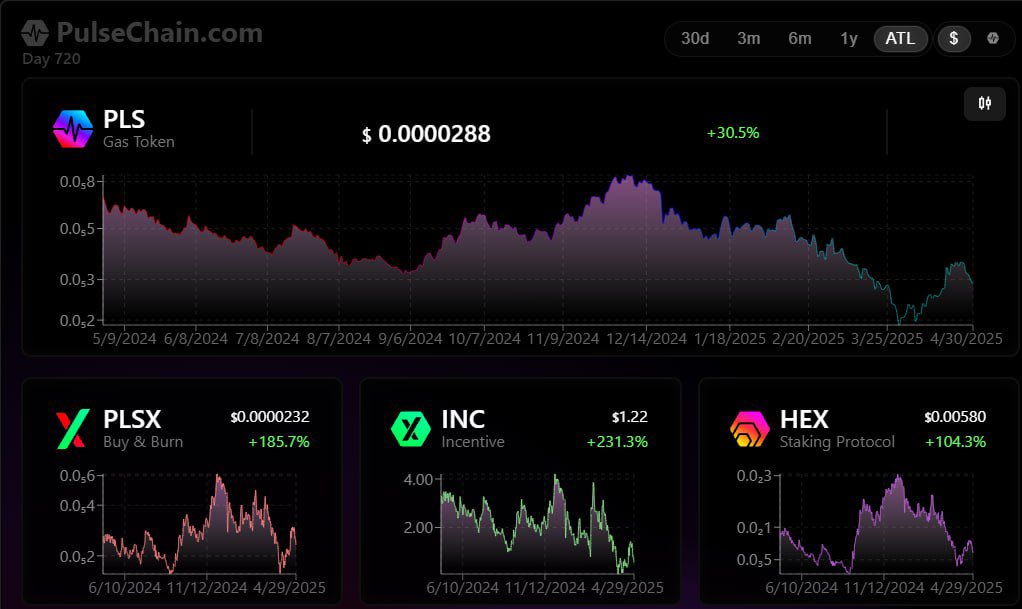1022x609 pixels.
Task: Click the +30.5% change percentage
Action: pos(733,132)
